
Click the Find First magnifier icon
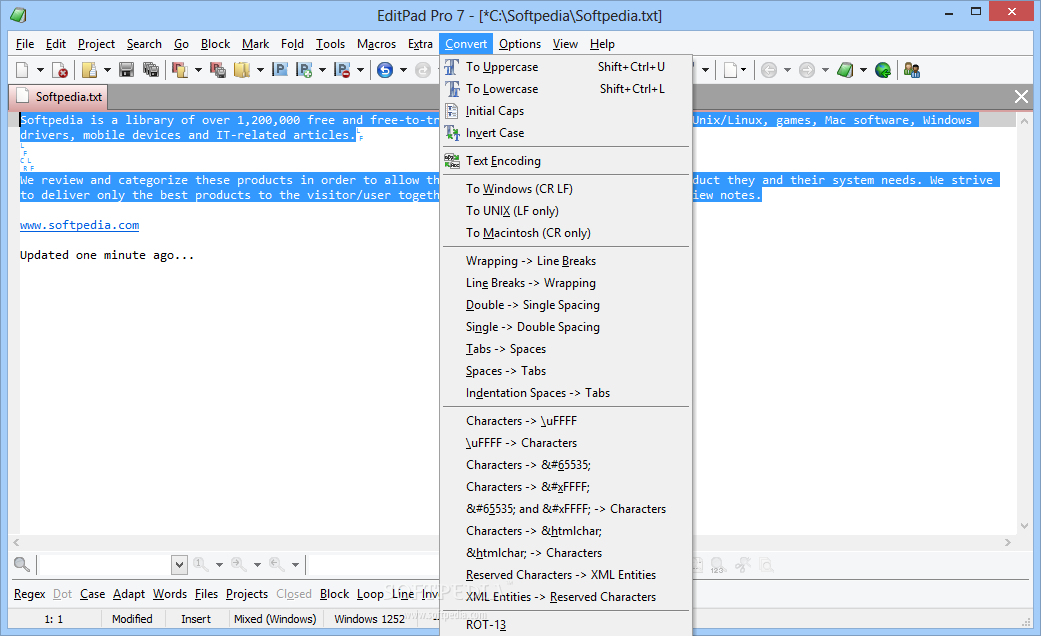(200, 564)
